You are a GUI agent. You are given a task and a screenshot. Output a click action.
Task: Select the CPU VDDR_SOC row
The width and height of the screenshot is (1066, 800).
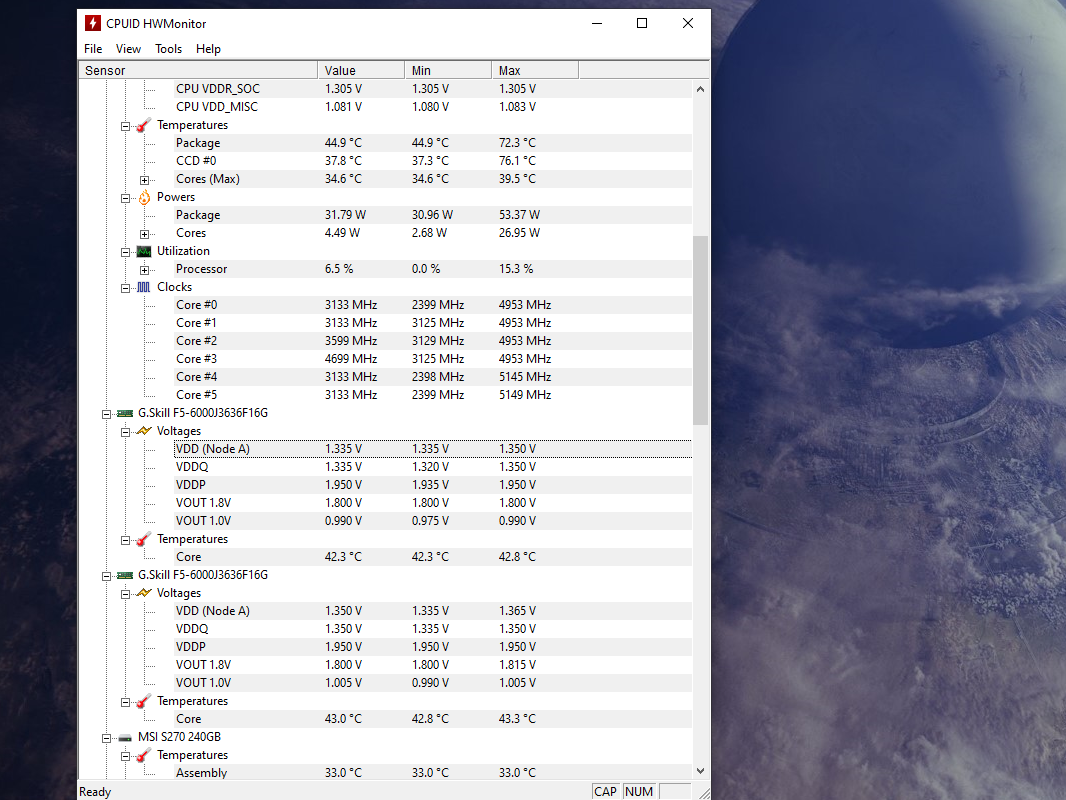tap(433, 89)
